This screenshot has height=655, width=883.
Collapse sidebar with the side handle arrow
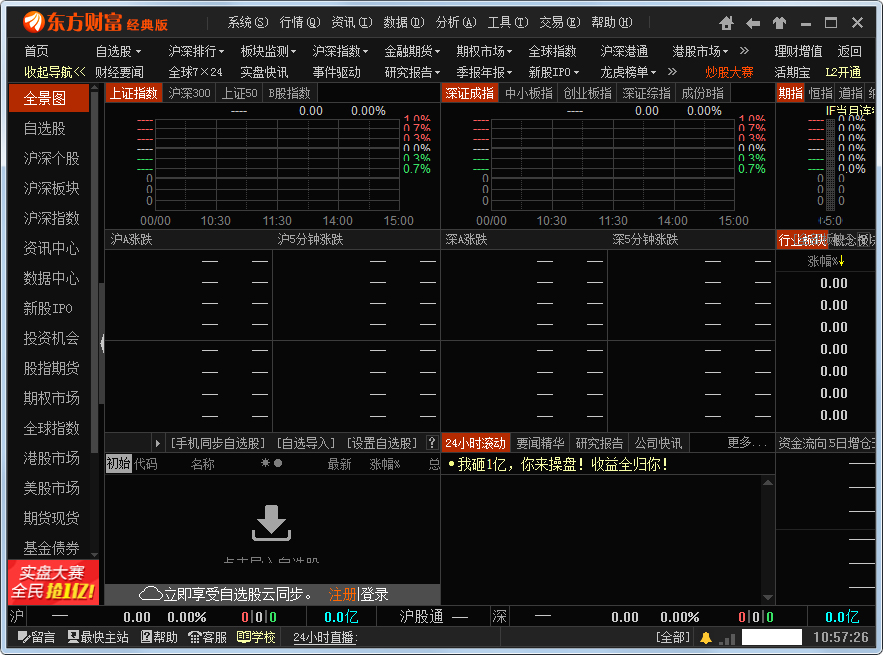102,342
